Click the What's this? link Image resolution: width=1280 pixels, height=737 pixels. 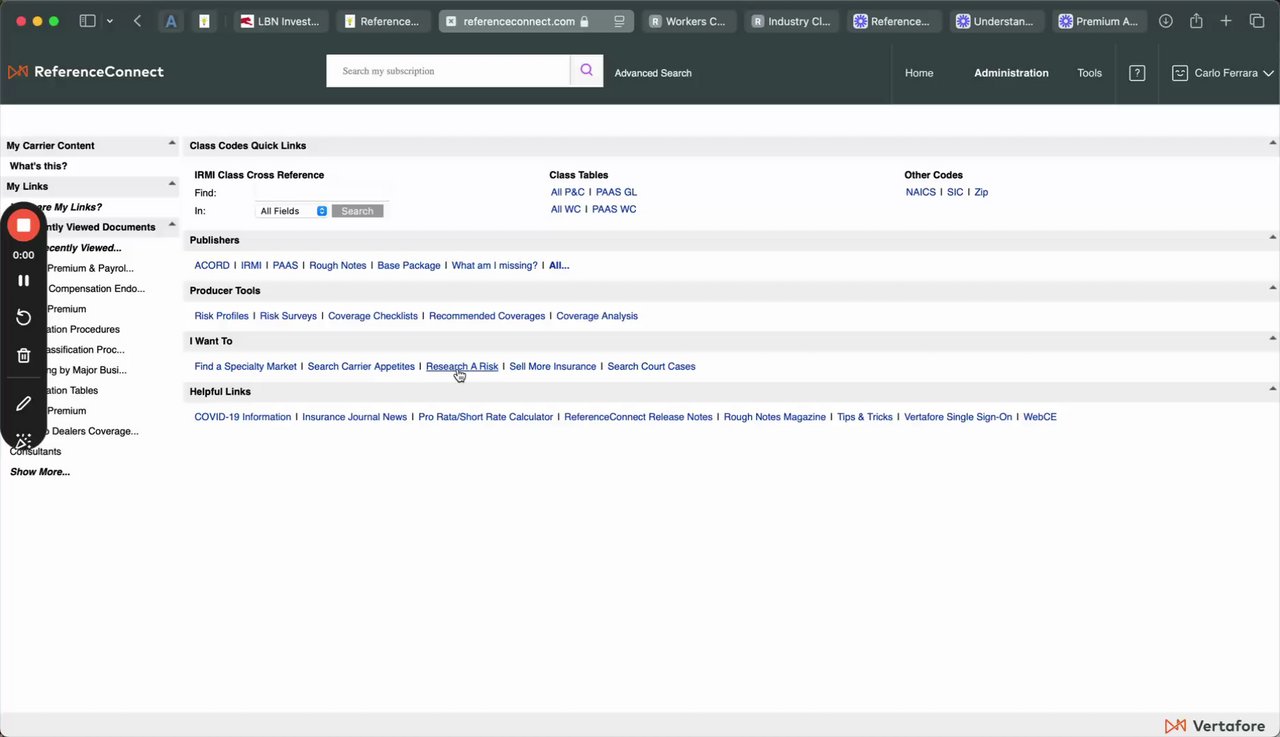pos(38,166)
